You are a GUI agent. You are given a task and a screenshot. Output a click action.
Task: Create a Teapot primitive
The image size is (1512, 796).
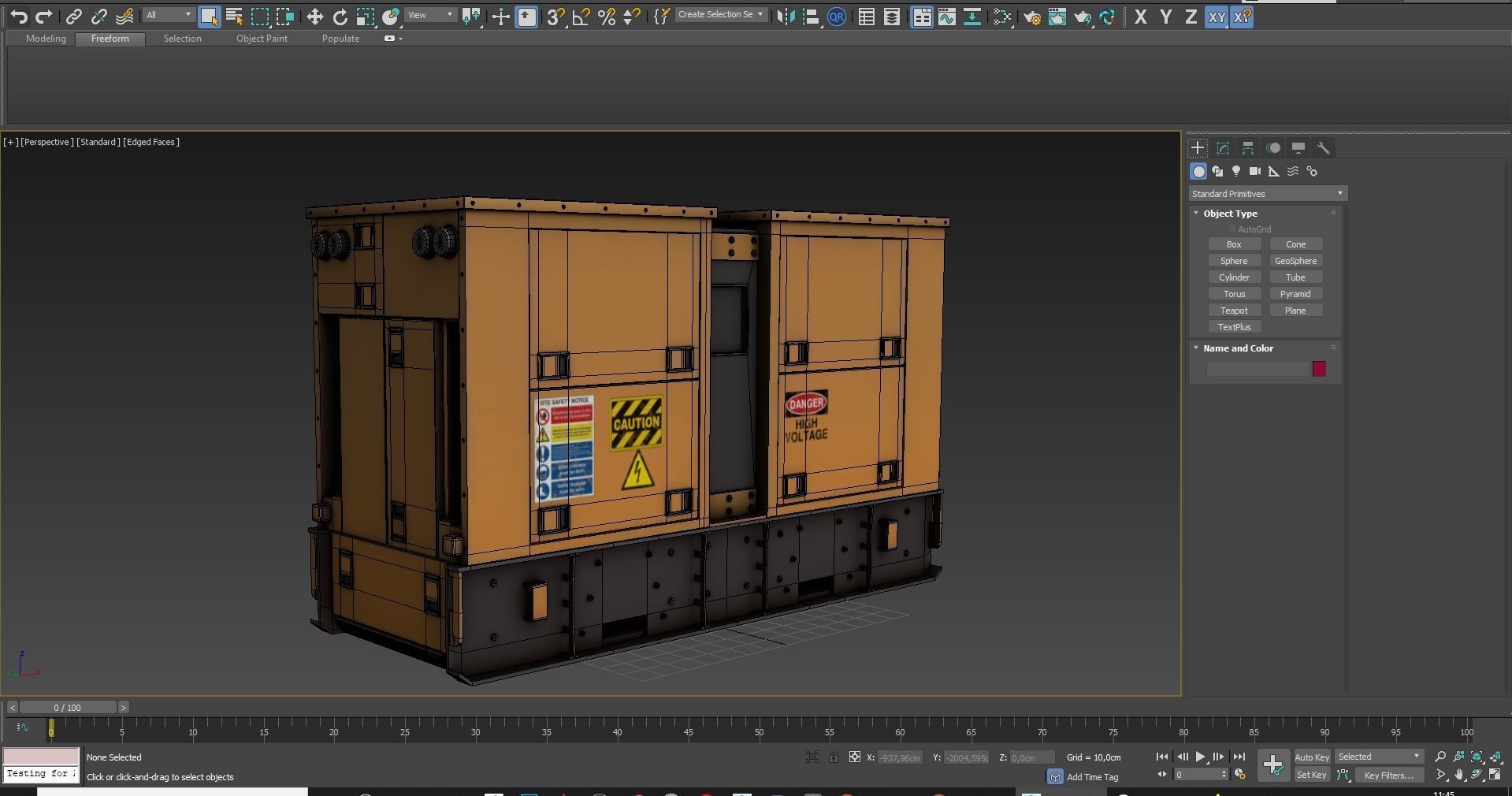coord(1234,311)
